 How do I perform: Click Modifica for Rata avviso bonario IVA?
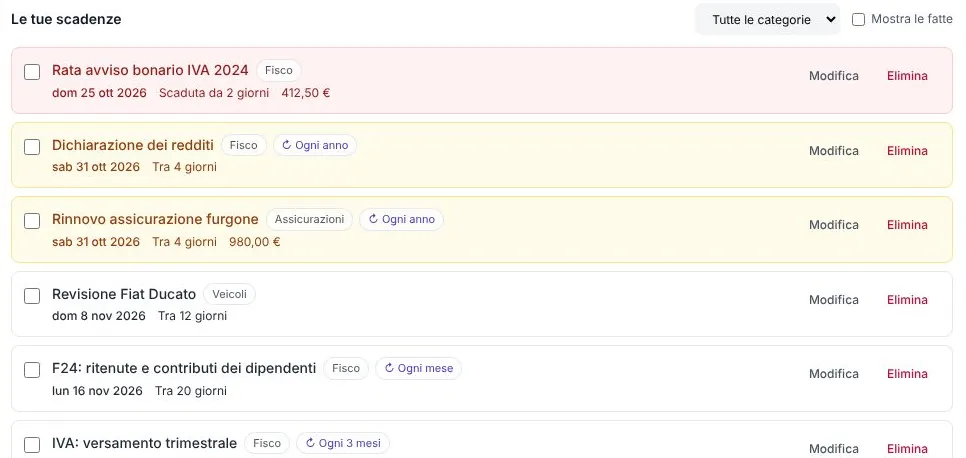point(834,76)
